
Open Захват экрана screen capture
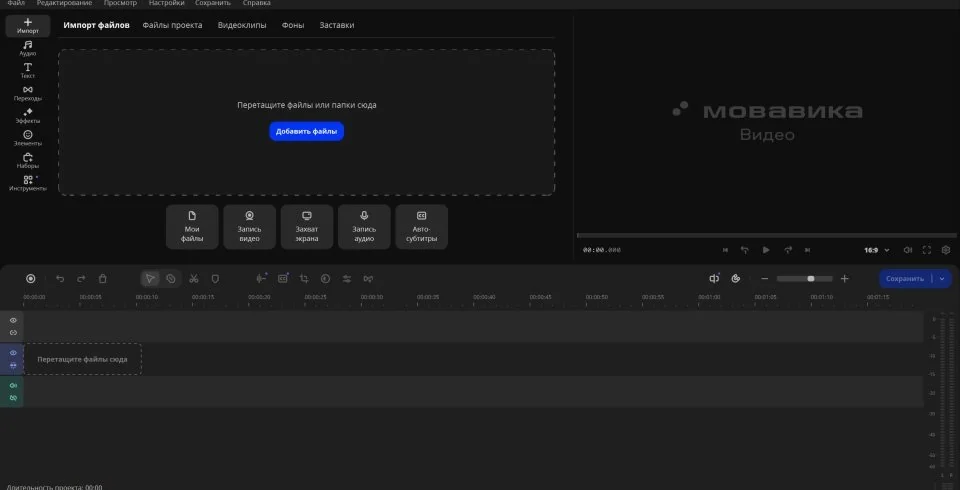coord(307,227)
